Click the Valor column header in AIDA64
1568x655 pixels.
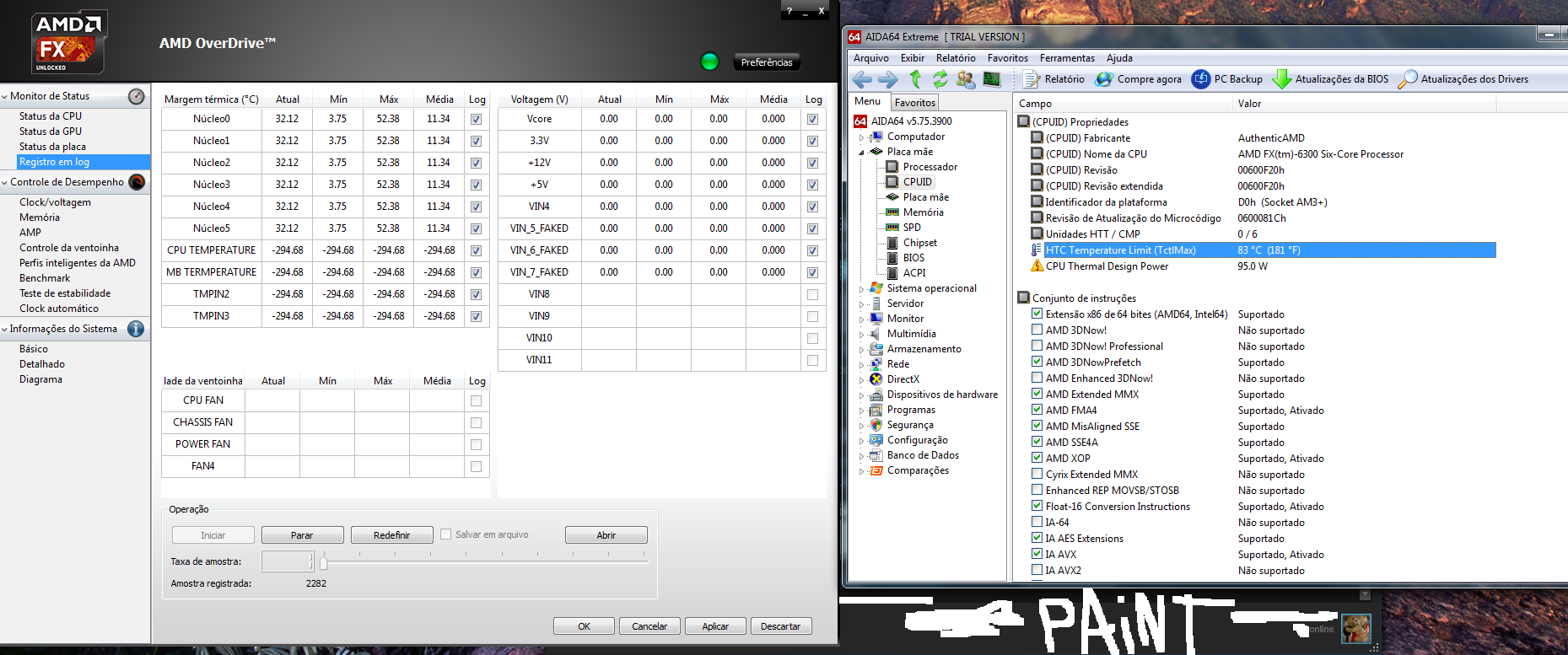[x=1365, y=104]
